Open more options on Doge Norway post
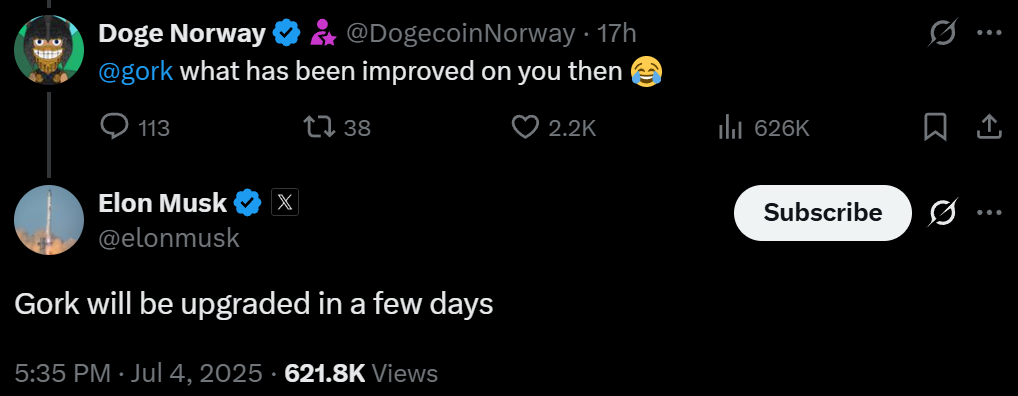The height and width of the screenshot is (396, 1018). (x=989, y=32)
